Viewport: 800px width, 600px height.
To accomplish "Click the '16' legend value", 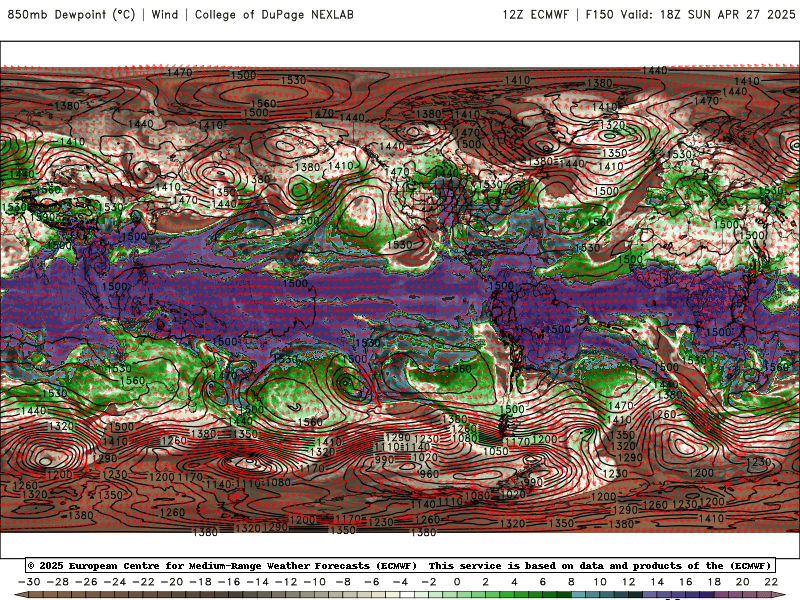I will [686, 582].
